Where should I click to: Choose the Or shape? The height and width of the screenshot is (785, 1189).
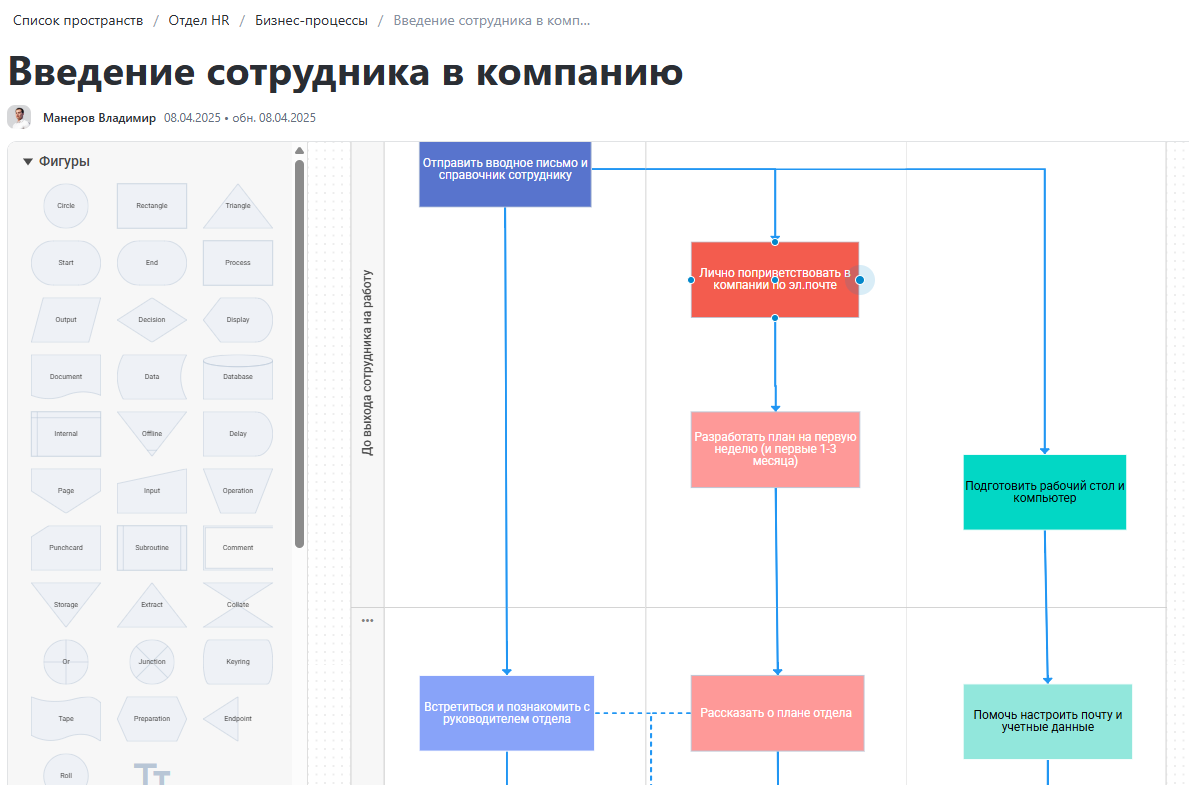pyautogui.click(x=65, y=661)
